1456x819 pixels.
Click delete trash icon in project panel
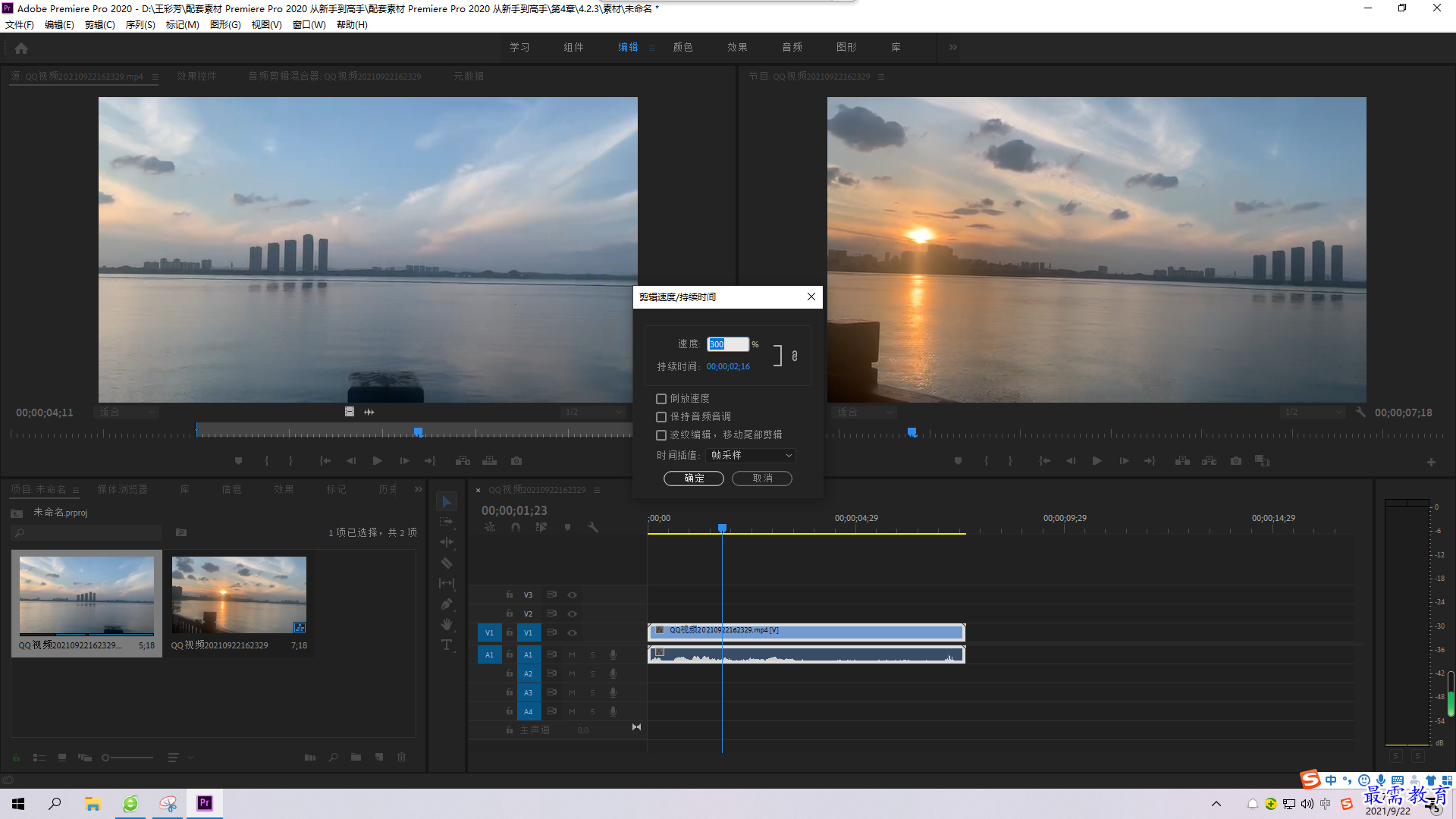pyautogui.click(x=402, y=757)
